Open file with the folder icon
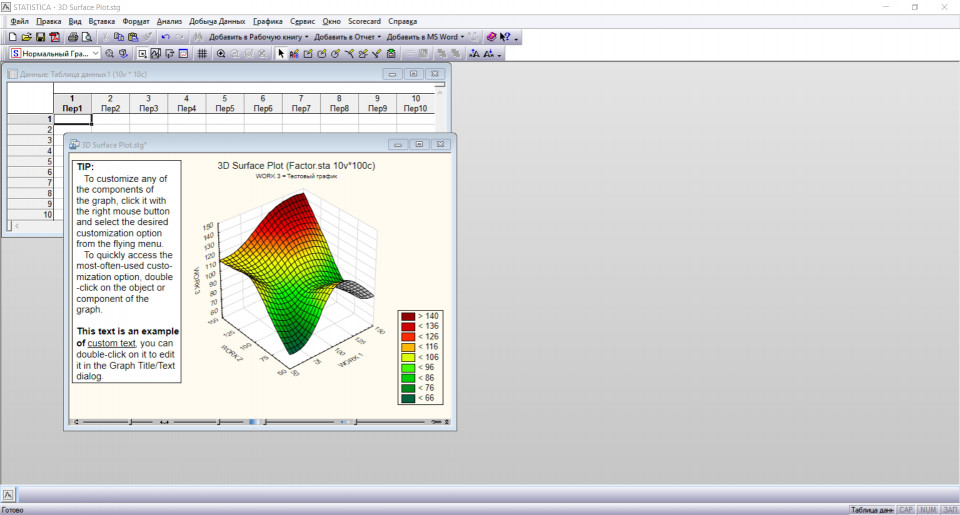The image size is (960, 515). pyautogui.click(x=26, y=37)
